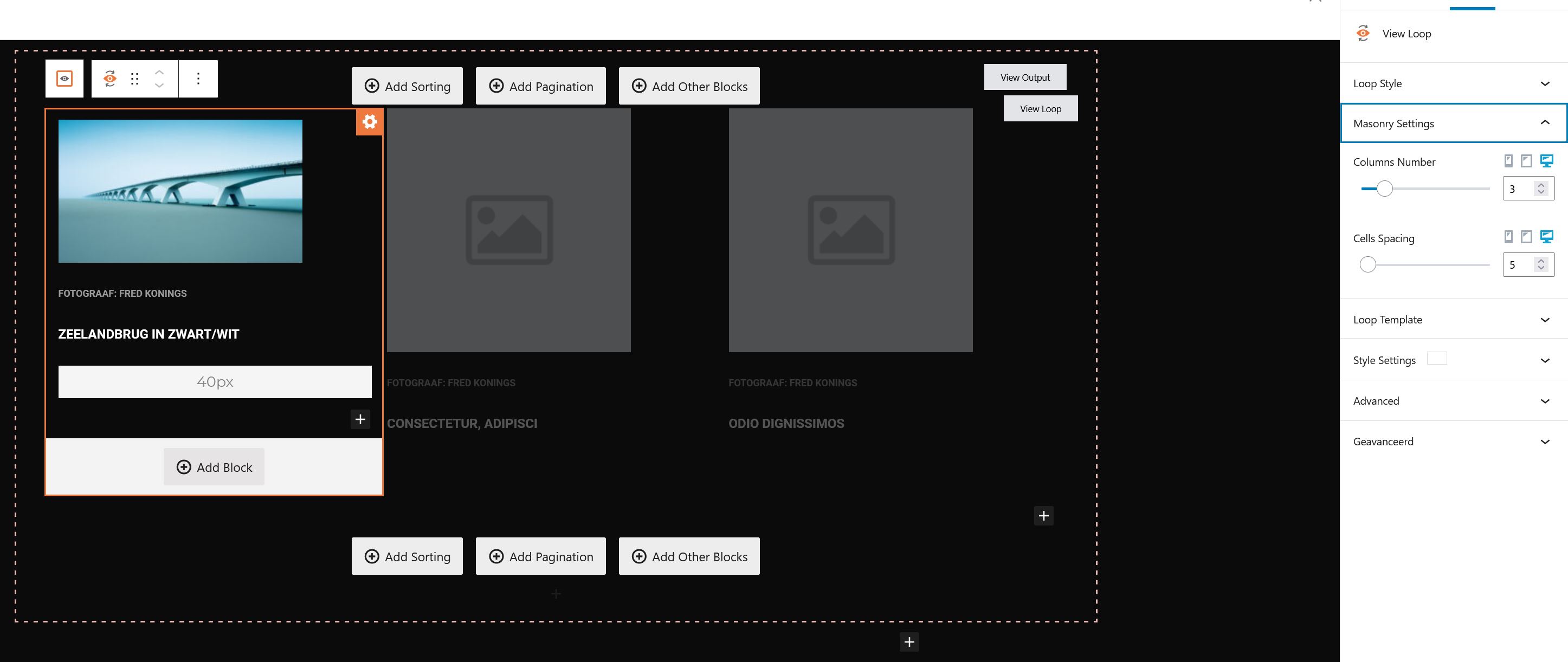Click 'FOTOGRAAF: FRED KONINGS' under the bridge photo
Screen dimensions: 1568x662
122,293
